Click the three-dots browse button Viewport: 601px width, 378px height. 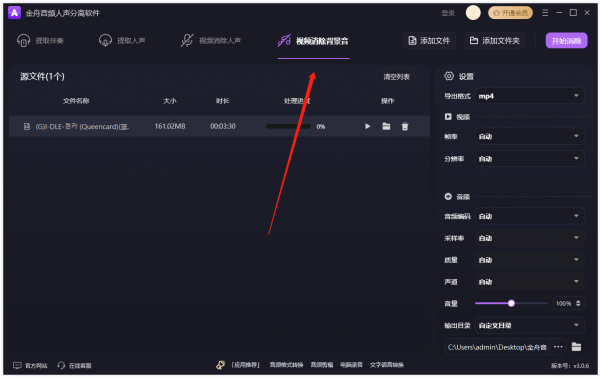[558, 347]
